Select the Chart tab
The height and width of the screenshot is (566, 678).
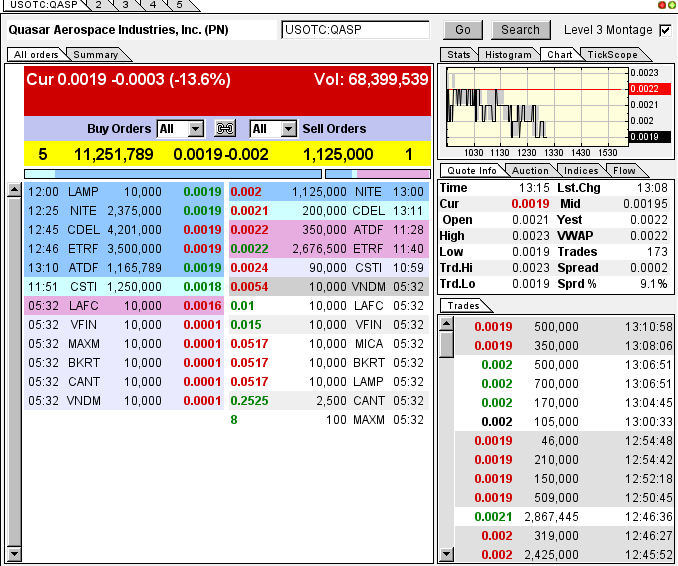560,55
